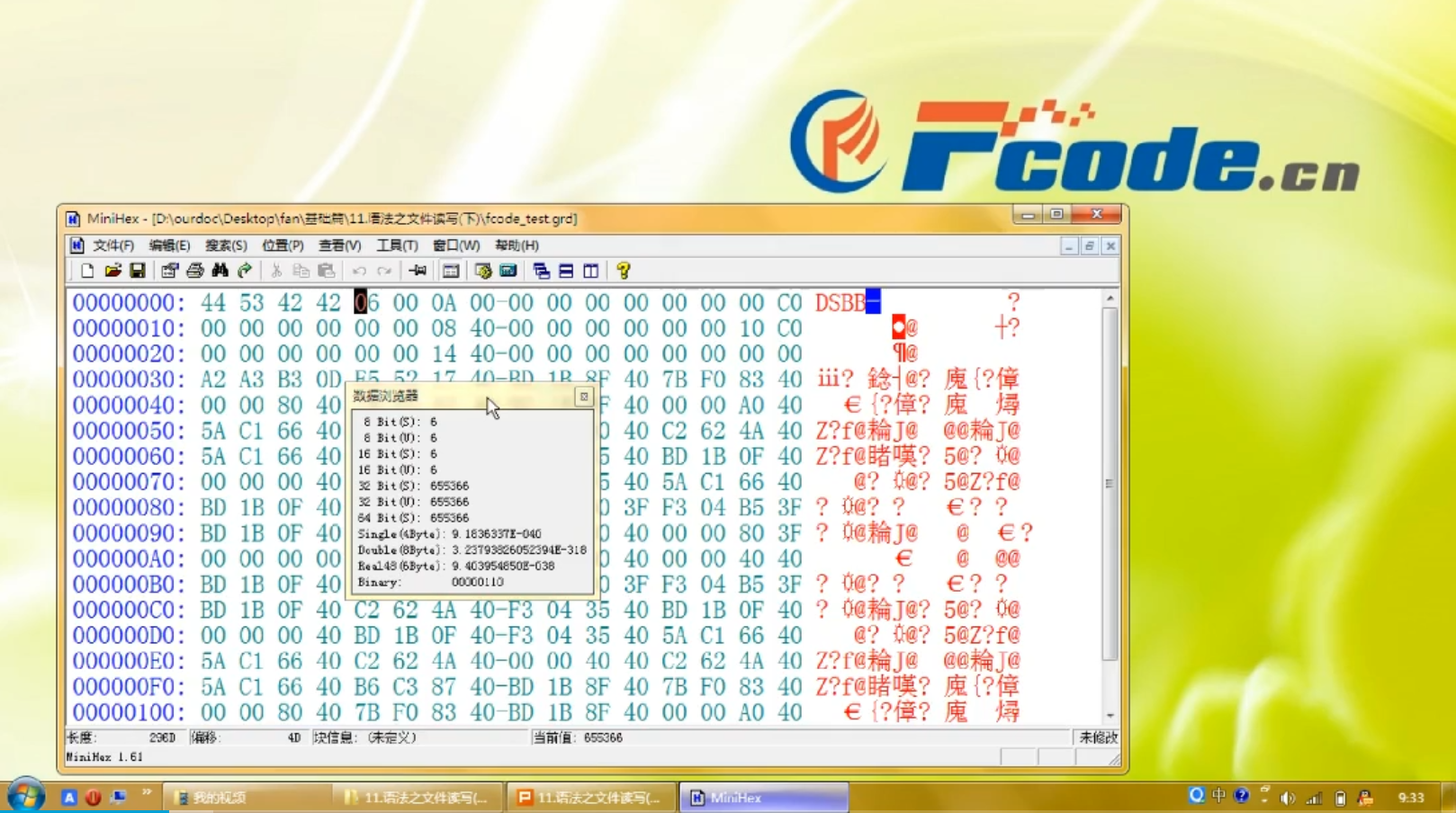Image resolution: width=1456 pixels, height=813 pixels.
Task: Open the 文件(F) menu
Action: [113, 246]
